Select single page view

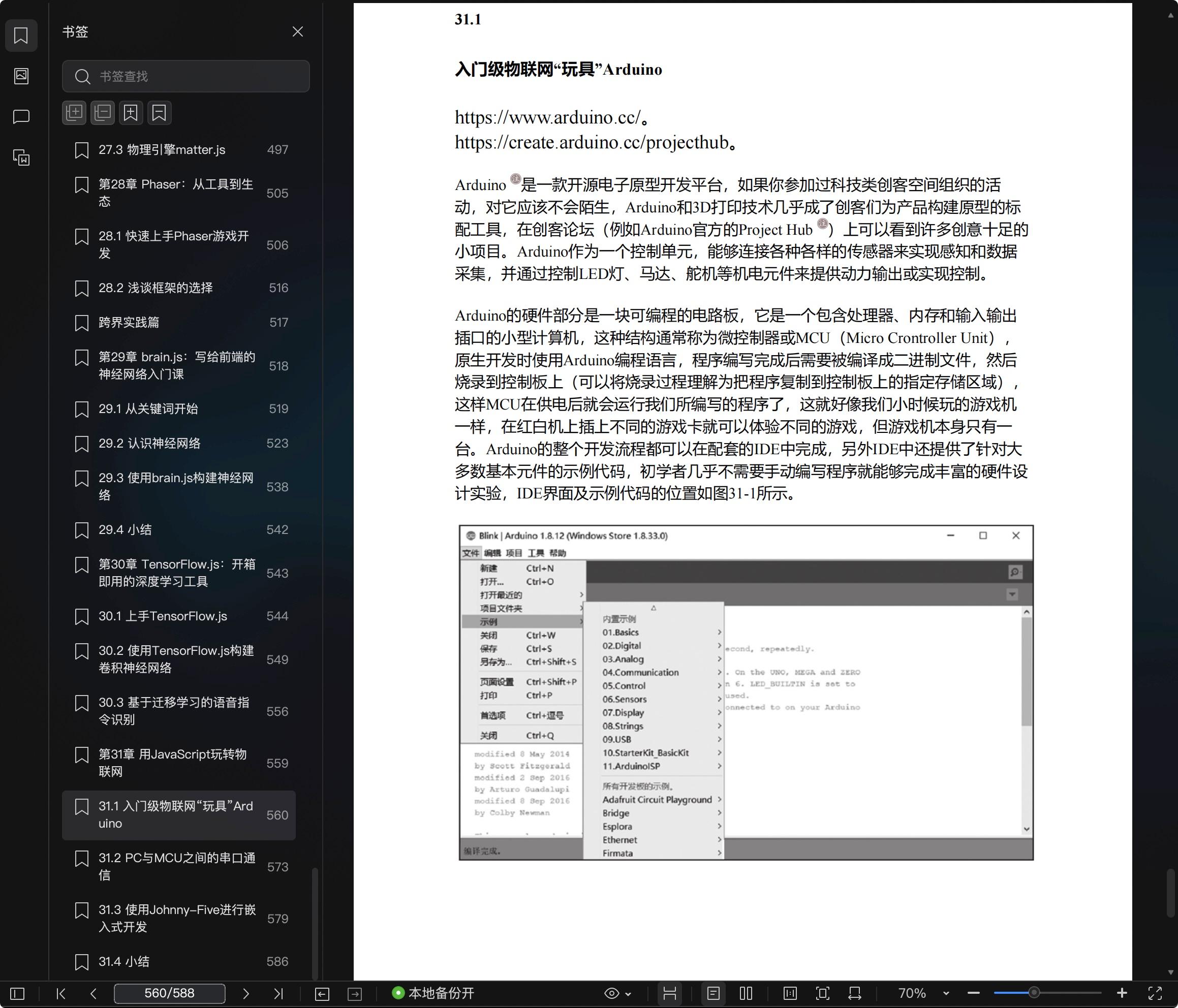click(714, 993)
